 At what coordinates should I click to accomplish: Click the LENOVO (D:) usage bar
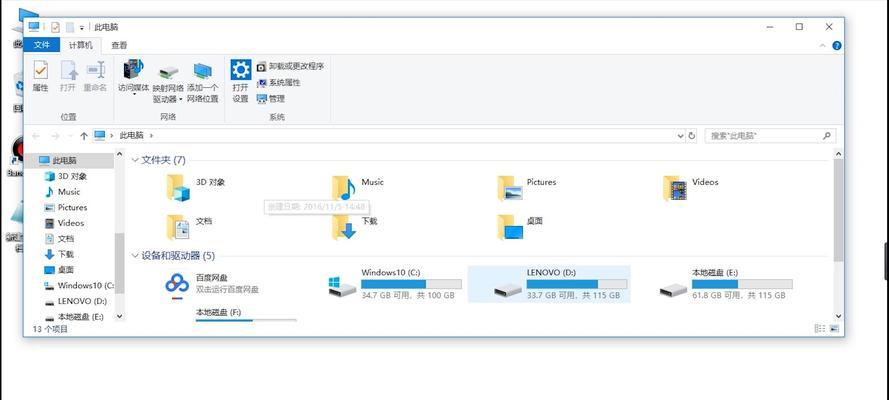coord(577,284)
